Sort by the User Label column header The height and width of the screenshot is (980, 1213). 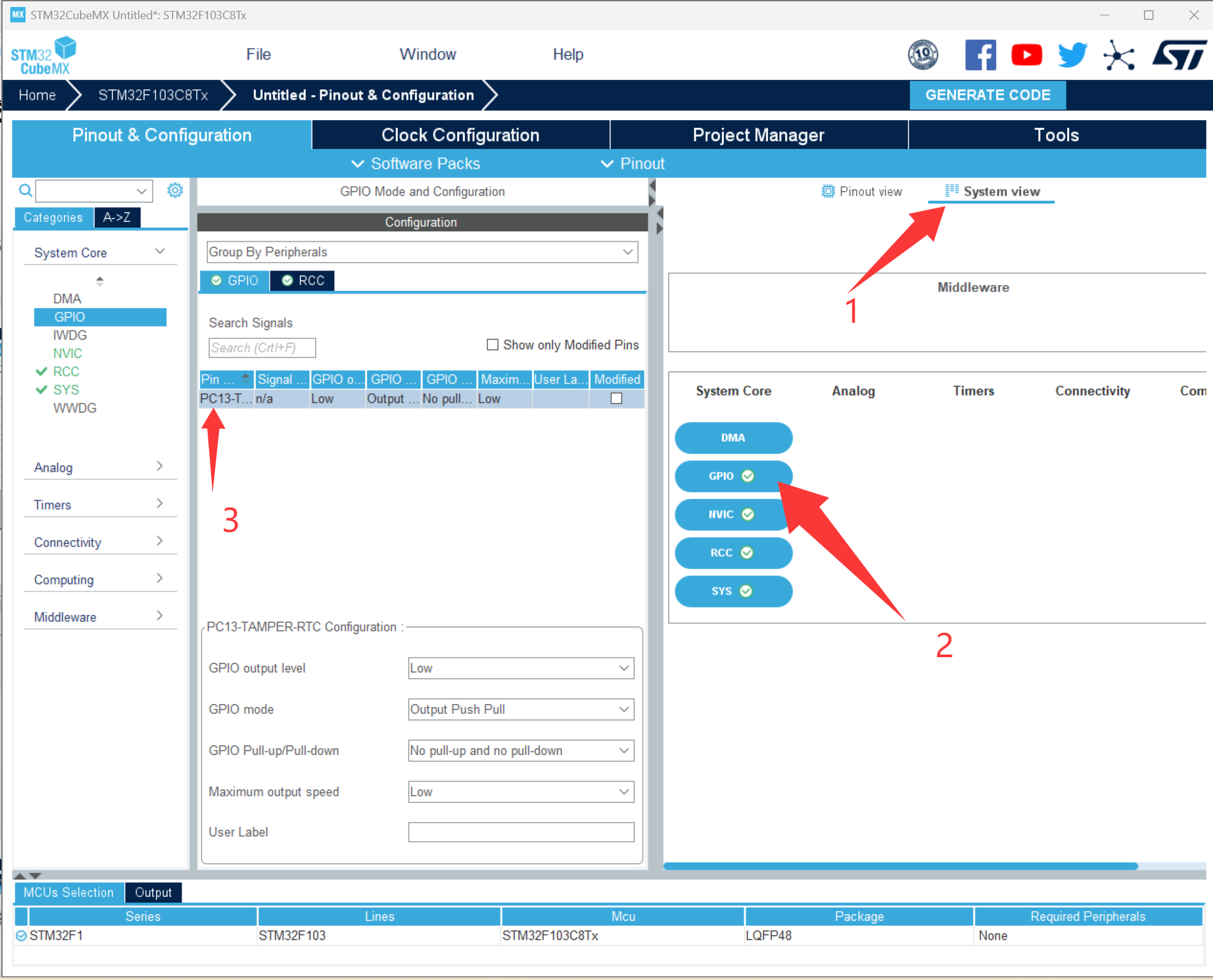click(x=561, y=380)
